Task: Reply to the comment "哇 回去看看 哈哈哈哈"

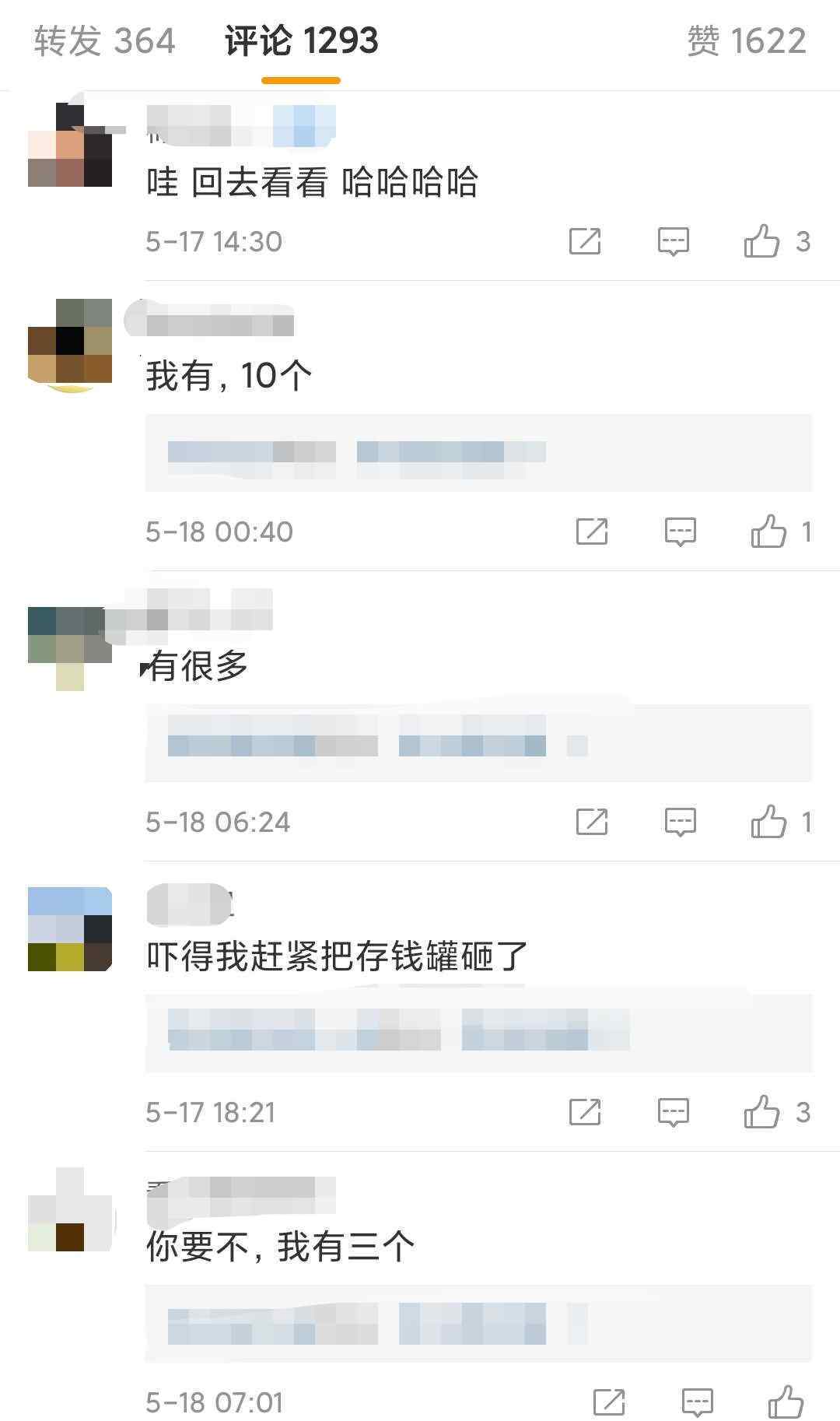Action: (674, 241)
